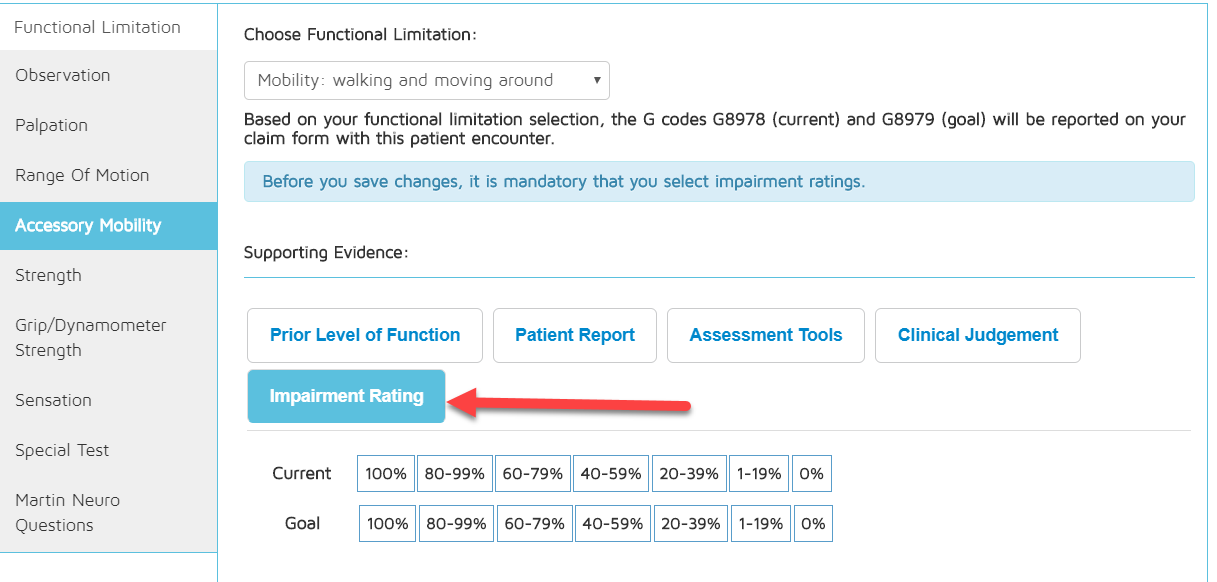Choose 40-59% for the Current rating
Image resolution: width=1217 pixels, height=582 pixels.
(x=611, y=474)
